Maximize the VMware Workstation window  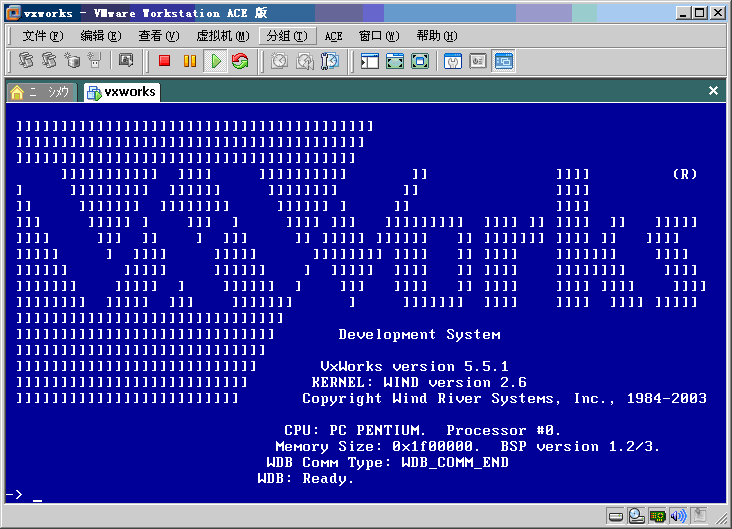700,13
